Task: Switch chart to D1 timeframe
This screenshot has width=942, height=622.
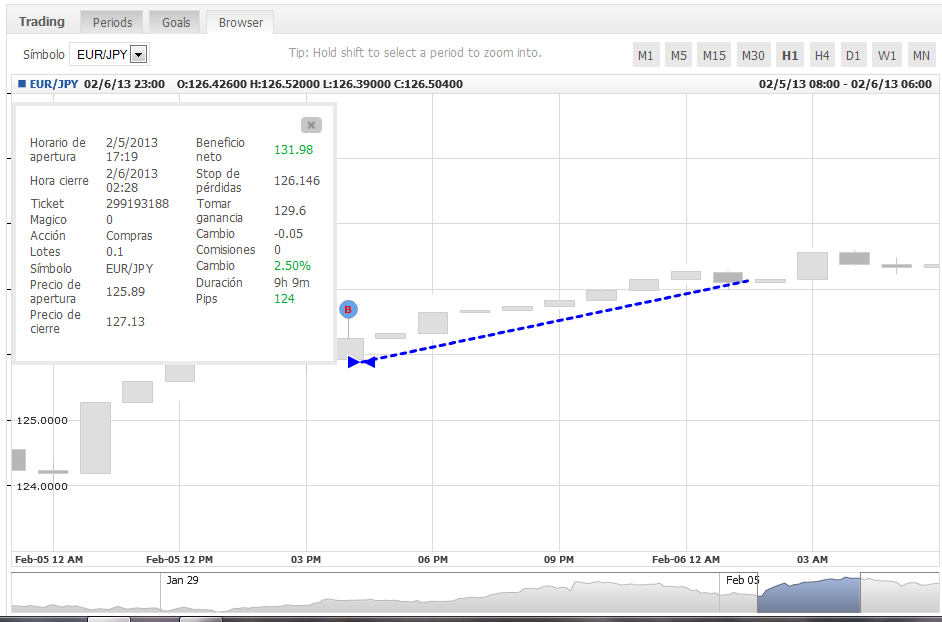Action: click(x=853, y=55)
